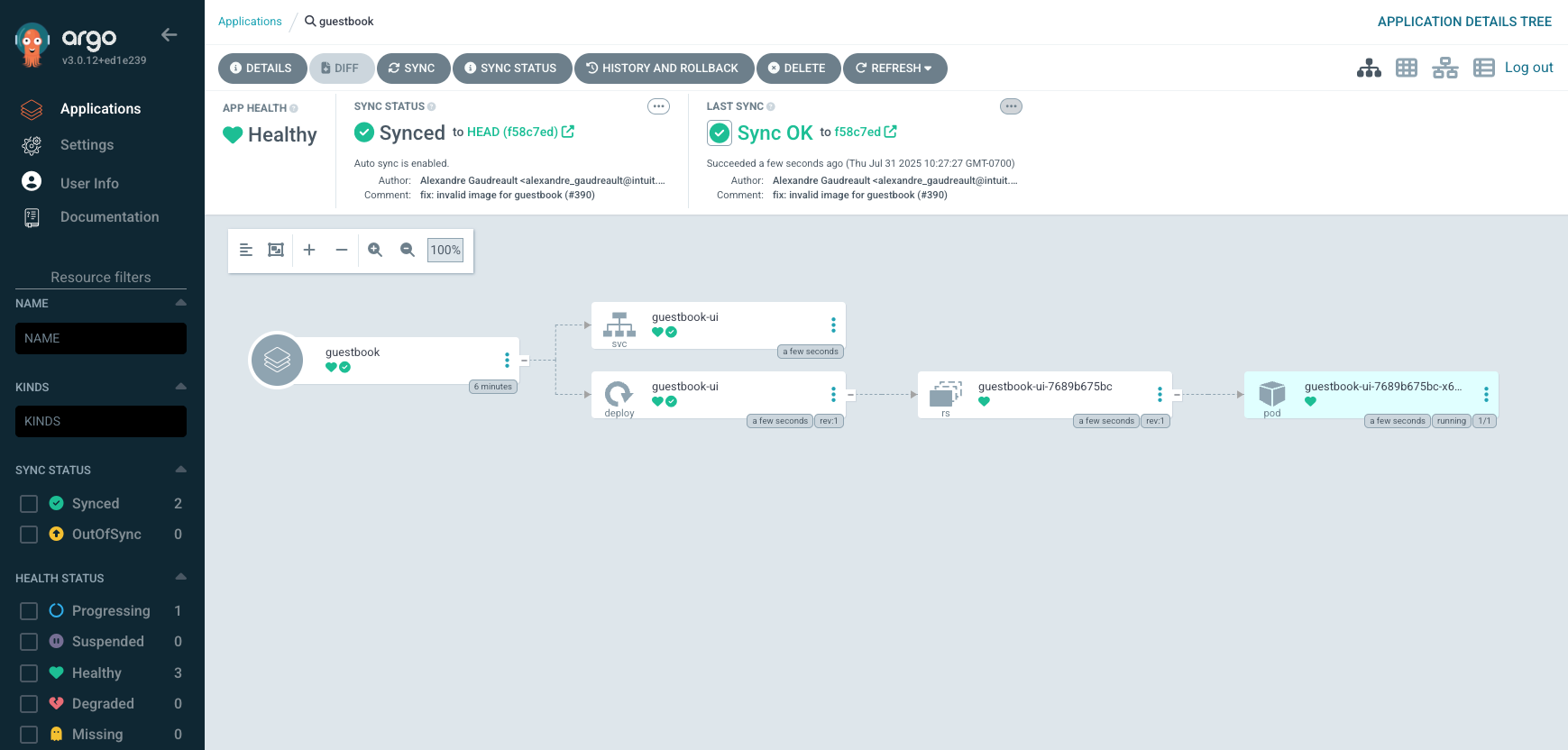Collapse the HEALTH STATUS filter section

pos(180,577)
